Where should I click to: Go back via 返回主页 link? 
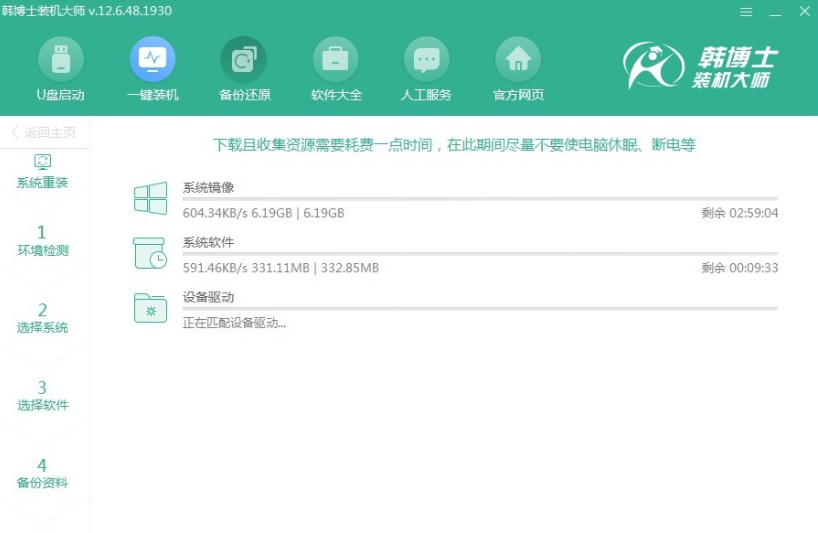(x=44, y=133)
